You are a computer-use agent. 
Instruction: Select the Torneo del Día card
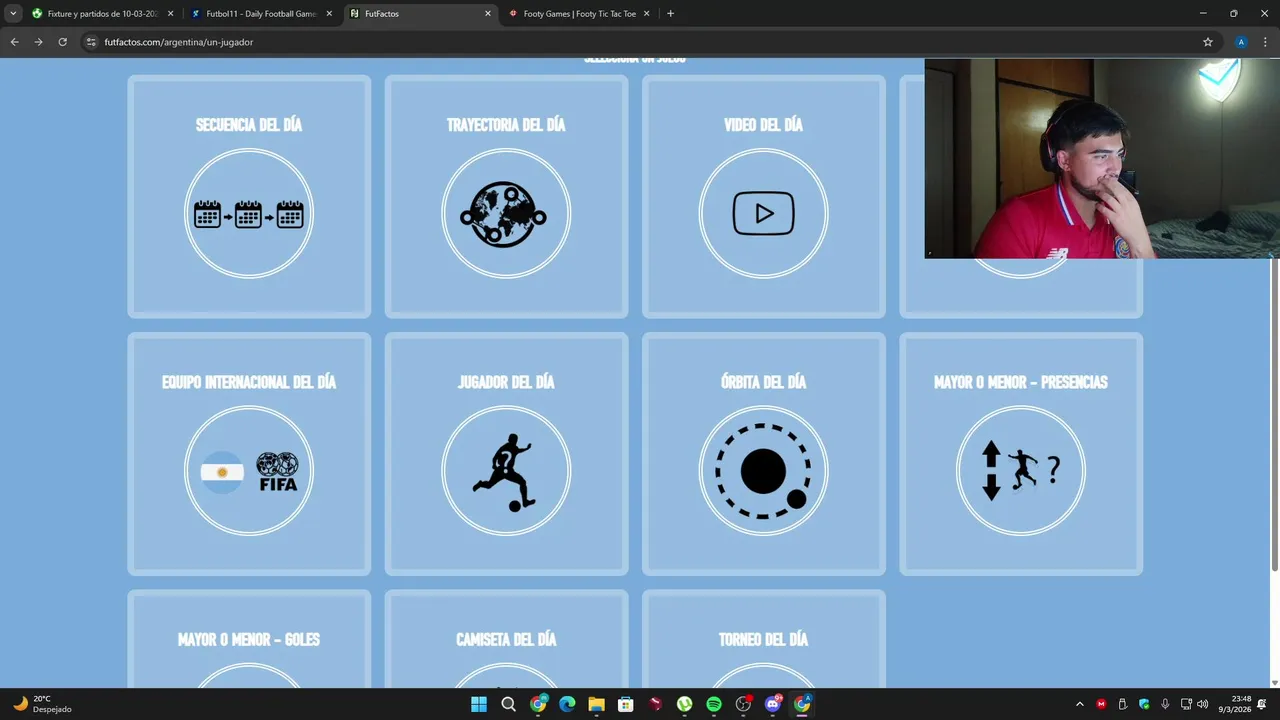(x=763, y=639)
